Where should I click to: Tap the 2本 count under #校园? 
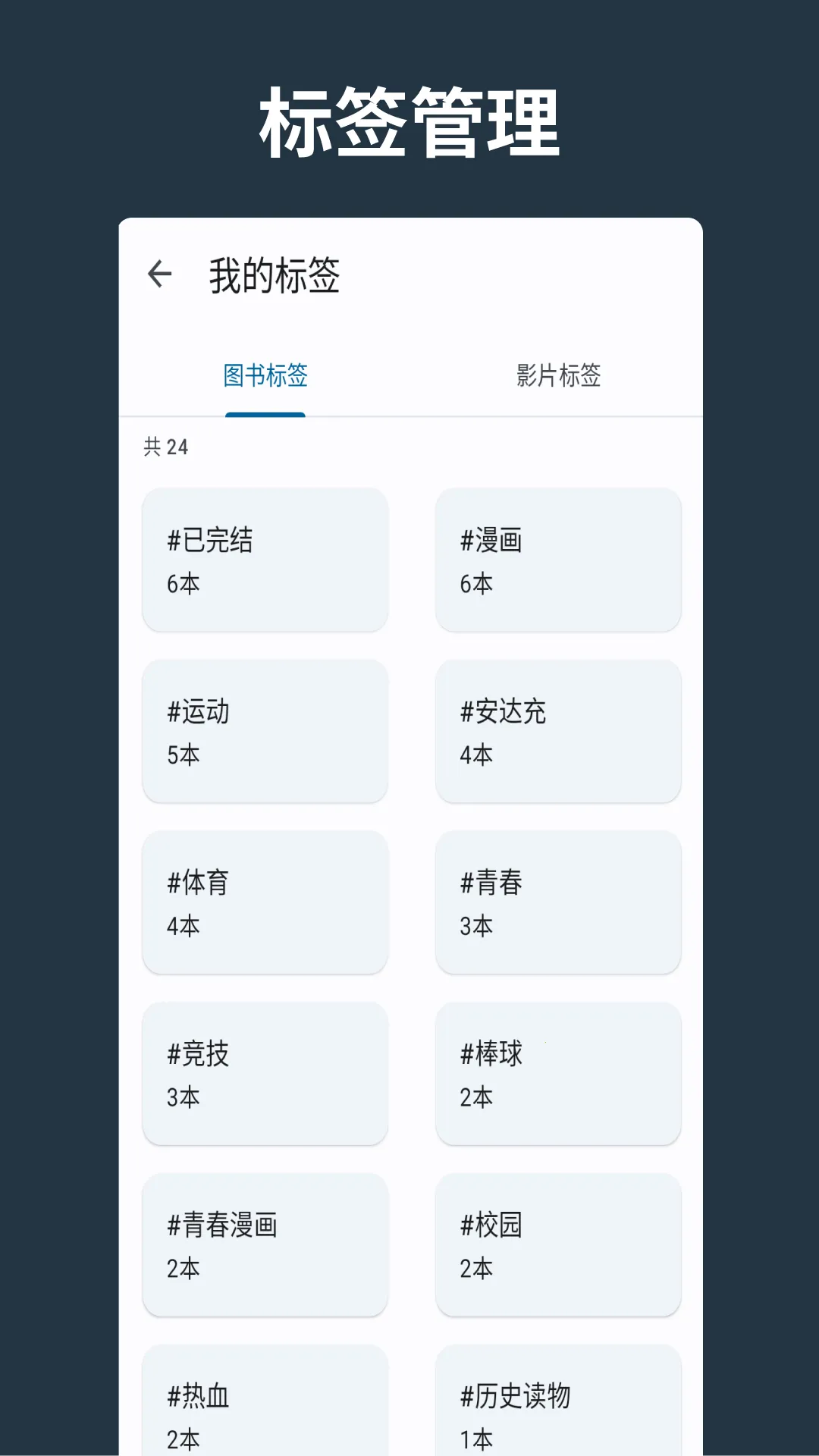click(476, 1269)
